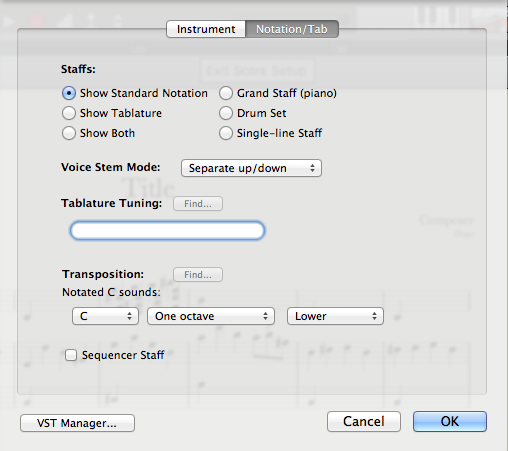
Task: Open the VST Manager dialog
Action: click(77, 423)
